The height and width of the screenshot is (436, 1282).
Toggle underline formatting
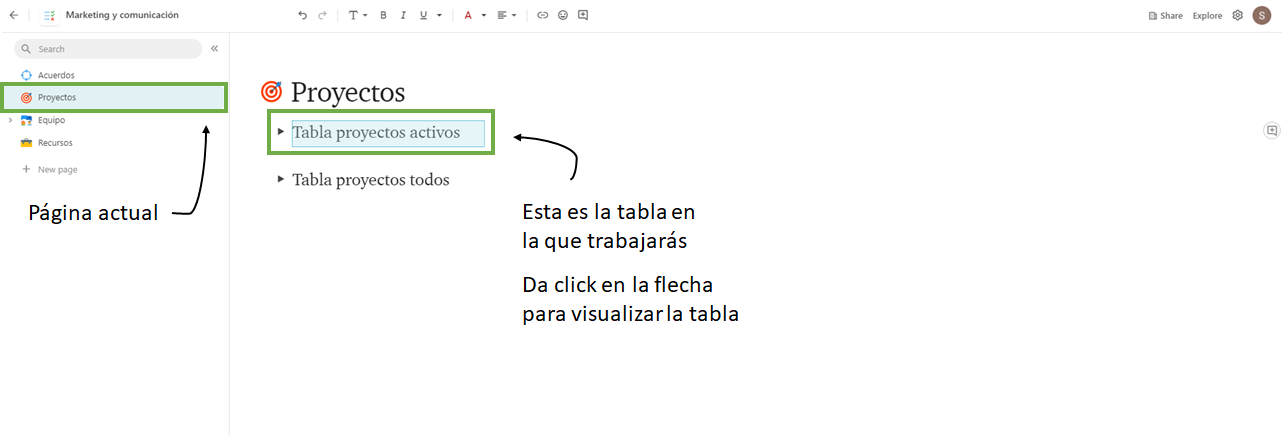point(423,15)
